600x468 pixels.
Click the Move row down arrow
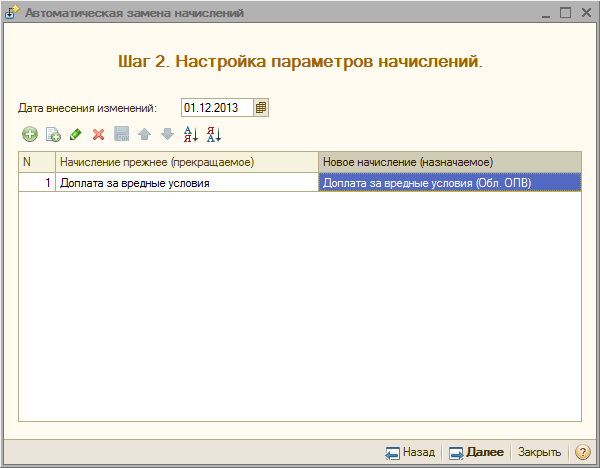(167, 134)
